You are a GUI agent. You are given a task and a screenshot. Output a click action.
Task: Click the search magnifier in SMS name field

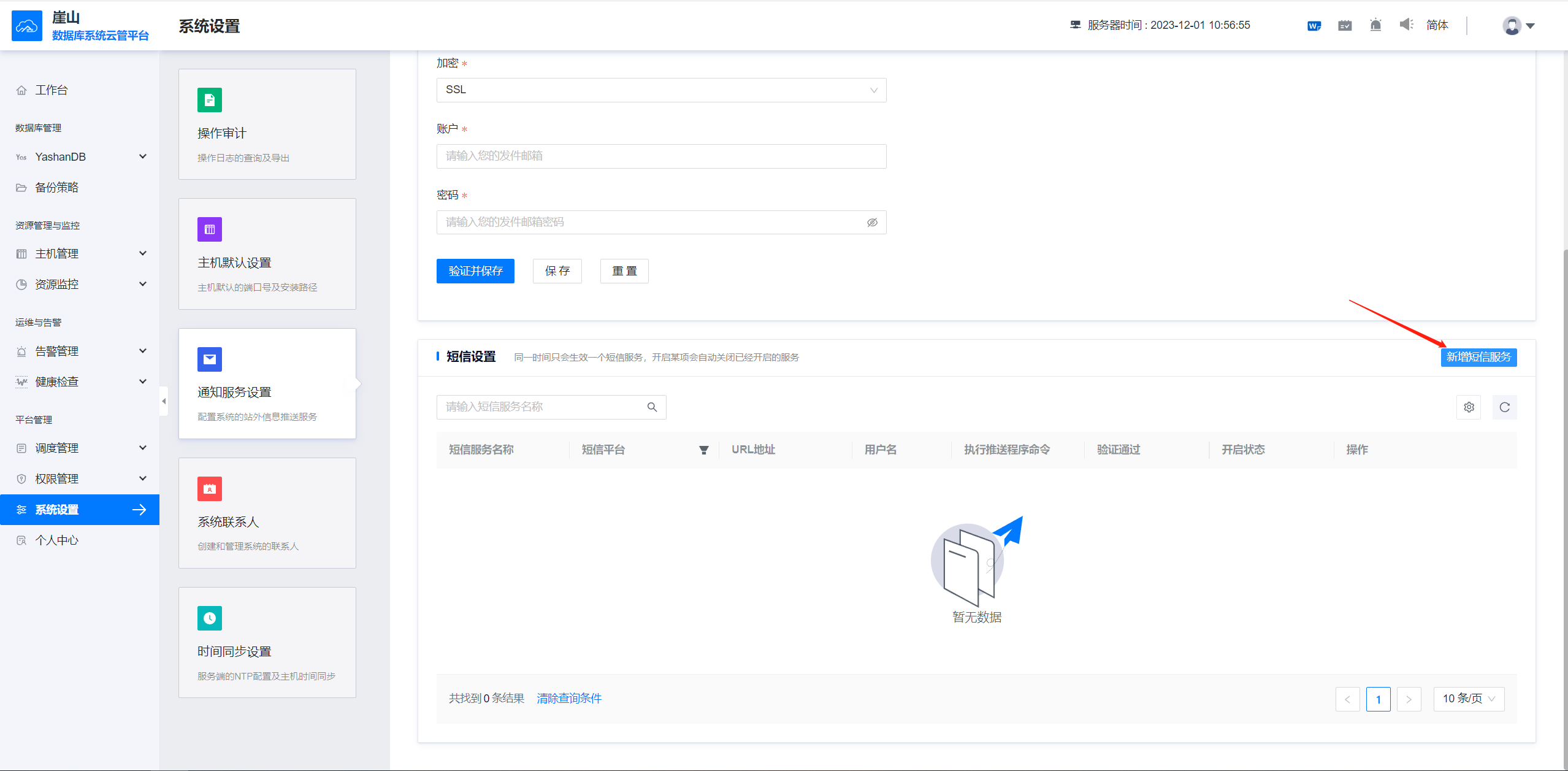652,407
